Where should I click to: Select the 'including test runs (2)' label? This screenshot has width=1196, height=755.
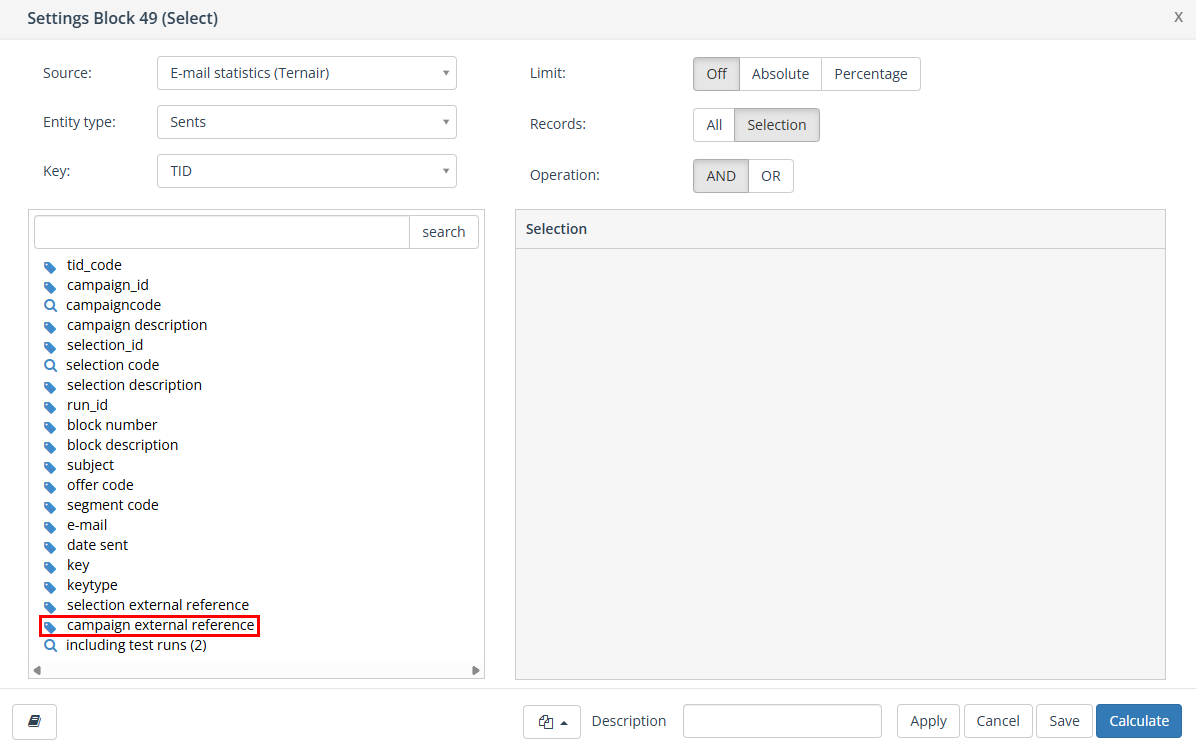pyautogui.click(x=137, y=645)
